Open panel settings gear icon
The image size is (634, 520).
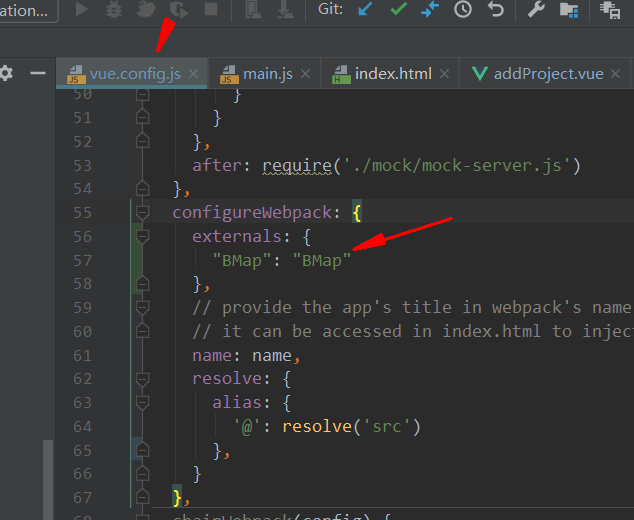(x=6, y=73)
